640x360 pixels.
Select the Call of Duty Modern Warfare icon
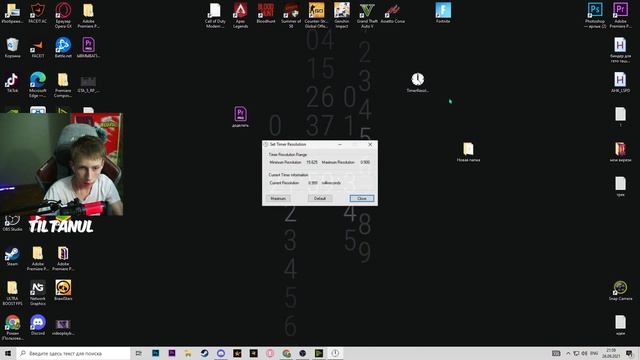[x=215, y=15]
